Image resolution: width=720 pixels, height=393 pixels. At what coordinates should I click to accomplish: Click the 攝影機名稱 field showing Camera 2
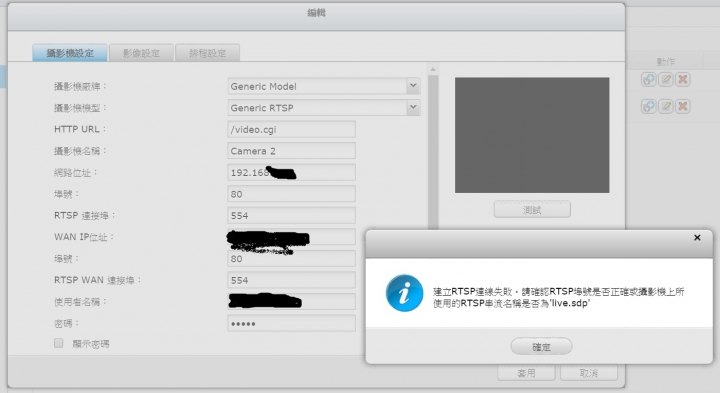[x=292, y=151]
